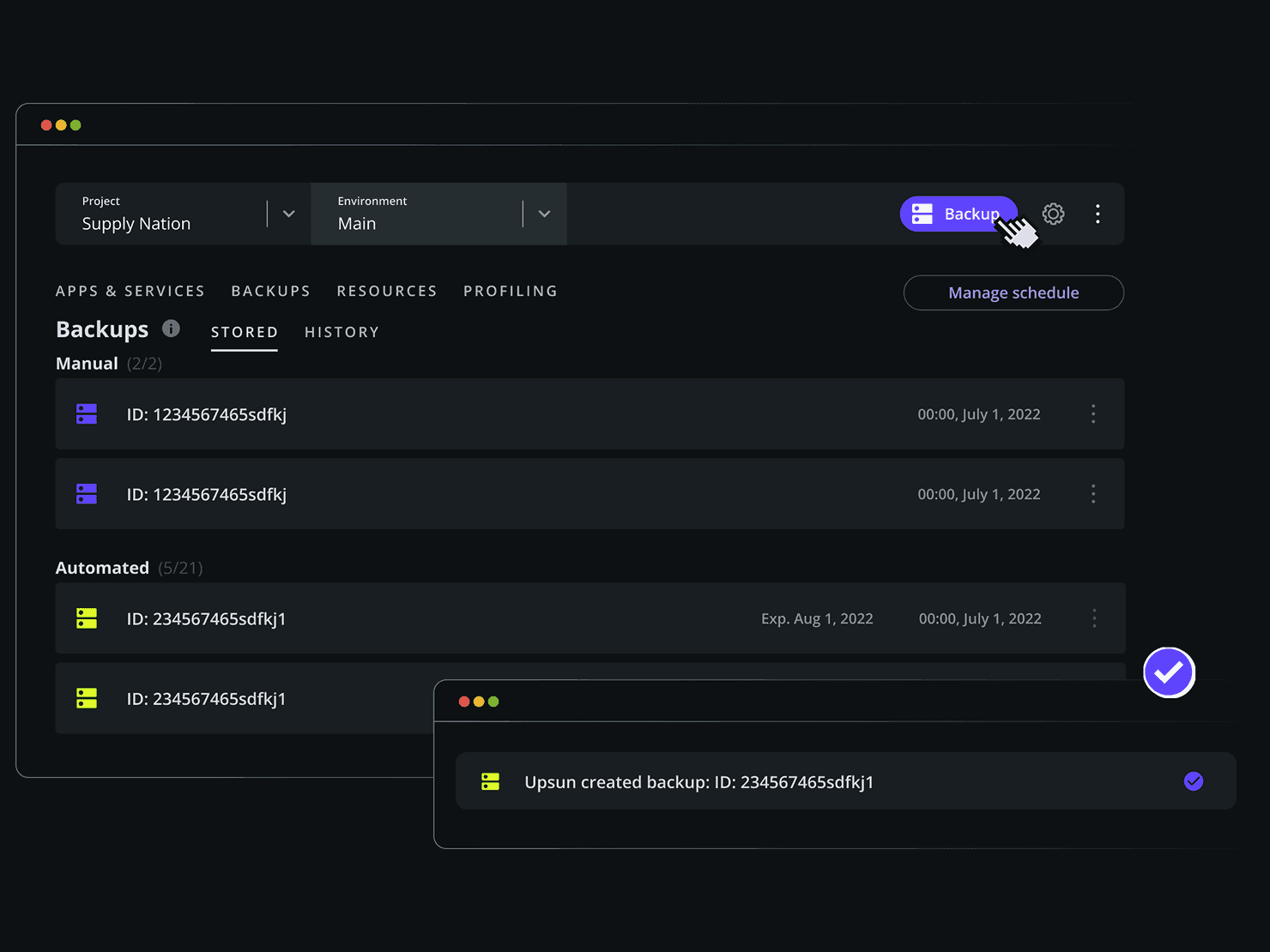Click the purple Backup button
The width and height of the screenshot is (1270, 952).
click(x=959, y=214)
